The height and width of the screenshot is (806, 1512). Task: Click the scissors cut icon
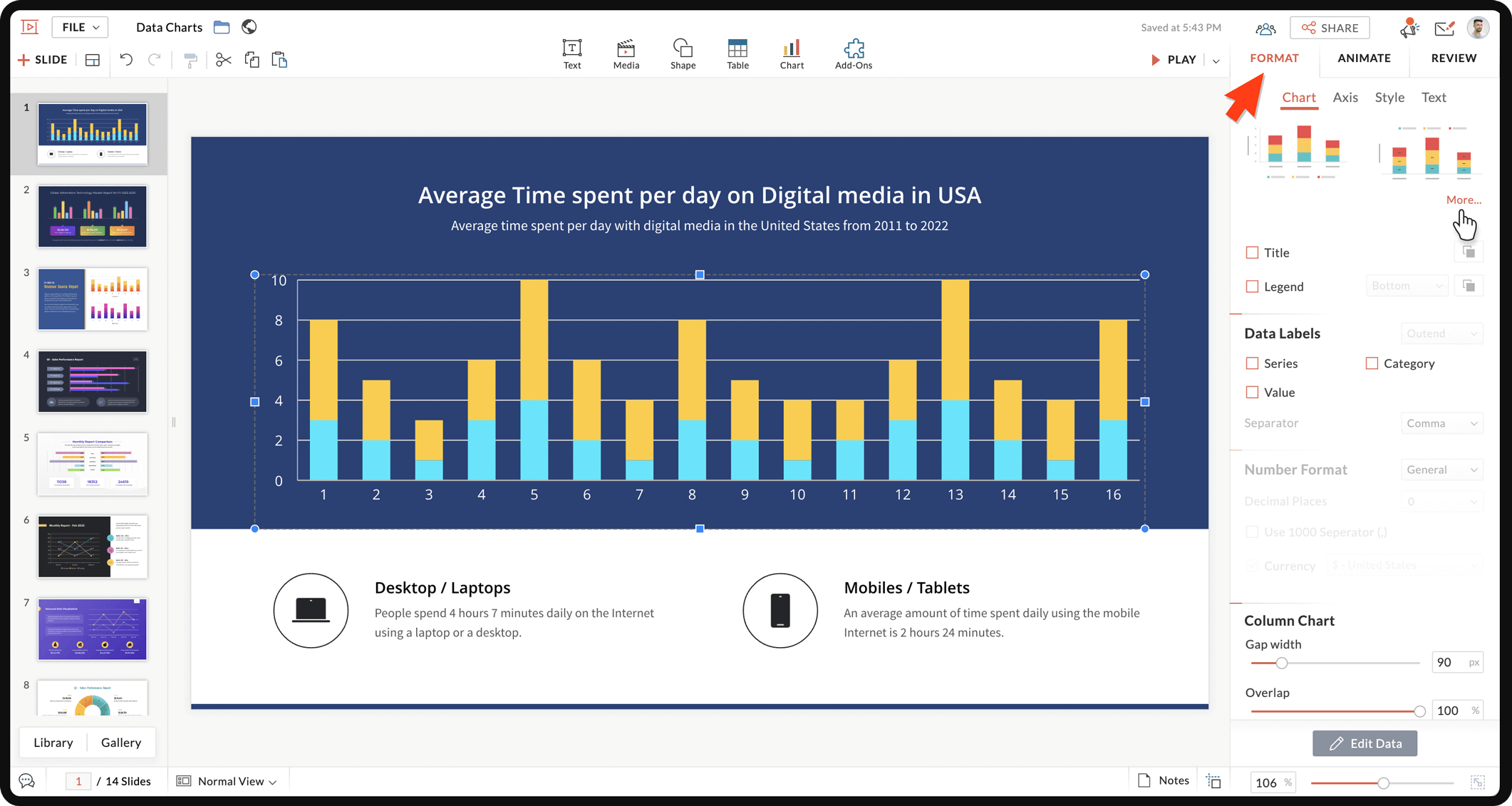coord(223,60)
